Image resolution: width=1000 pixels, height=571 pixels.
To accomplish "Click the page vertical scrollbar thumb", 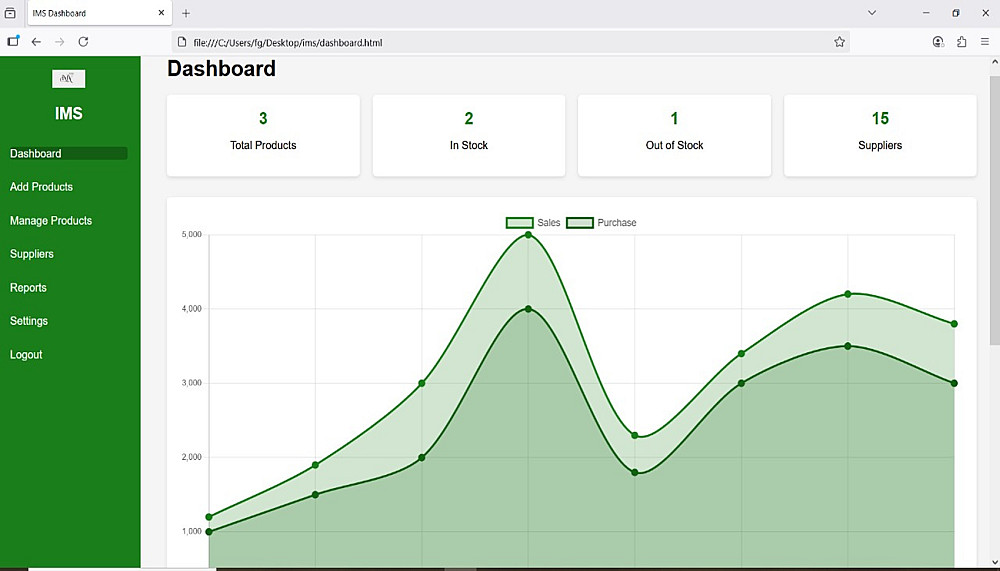I will pos(994,211).
